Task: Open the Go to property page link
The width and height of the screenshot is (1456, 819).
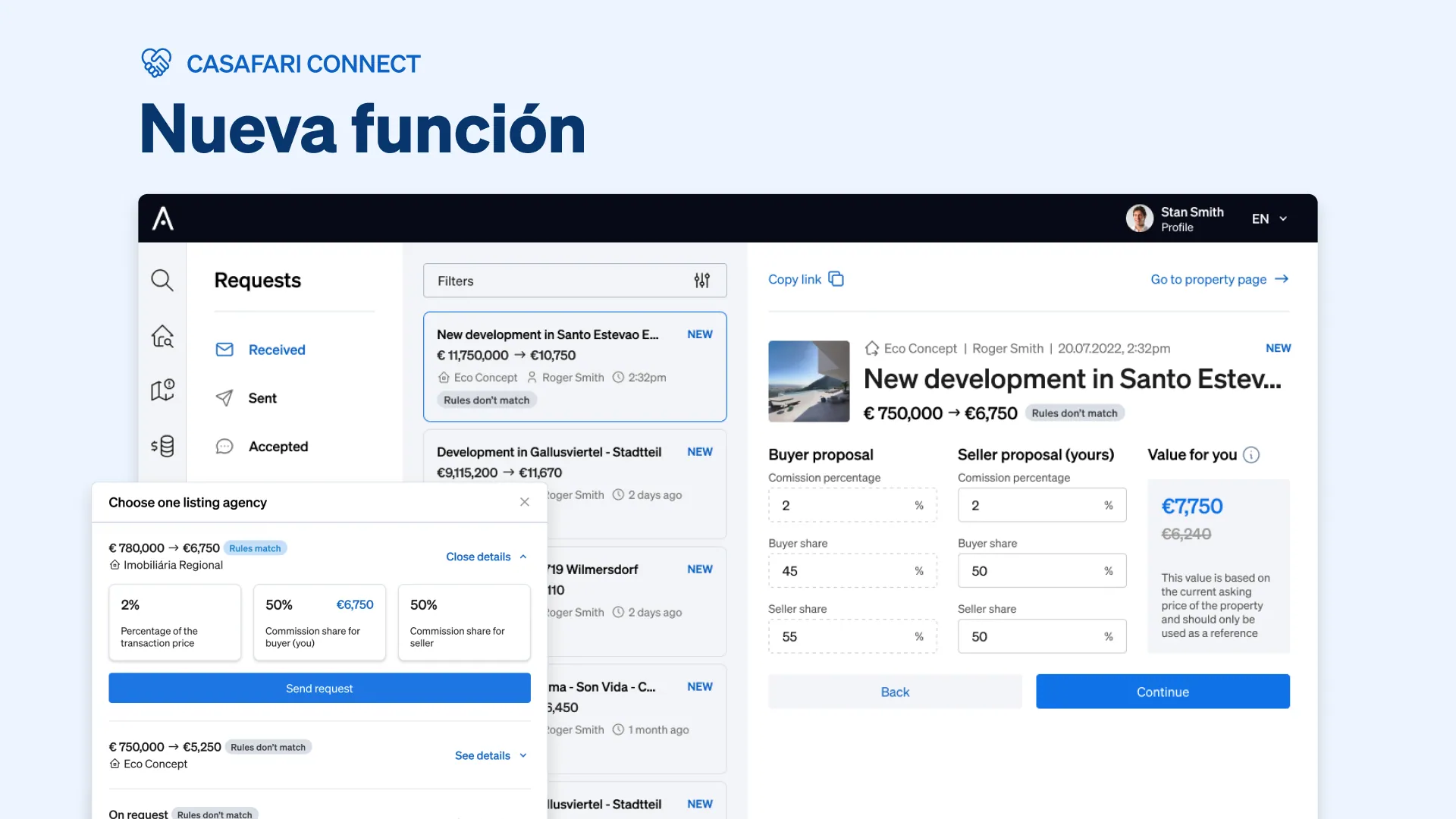Action: (1219, 279)
